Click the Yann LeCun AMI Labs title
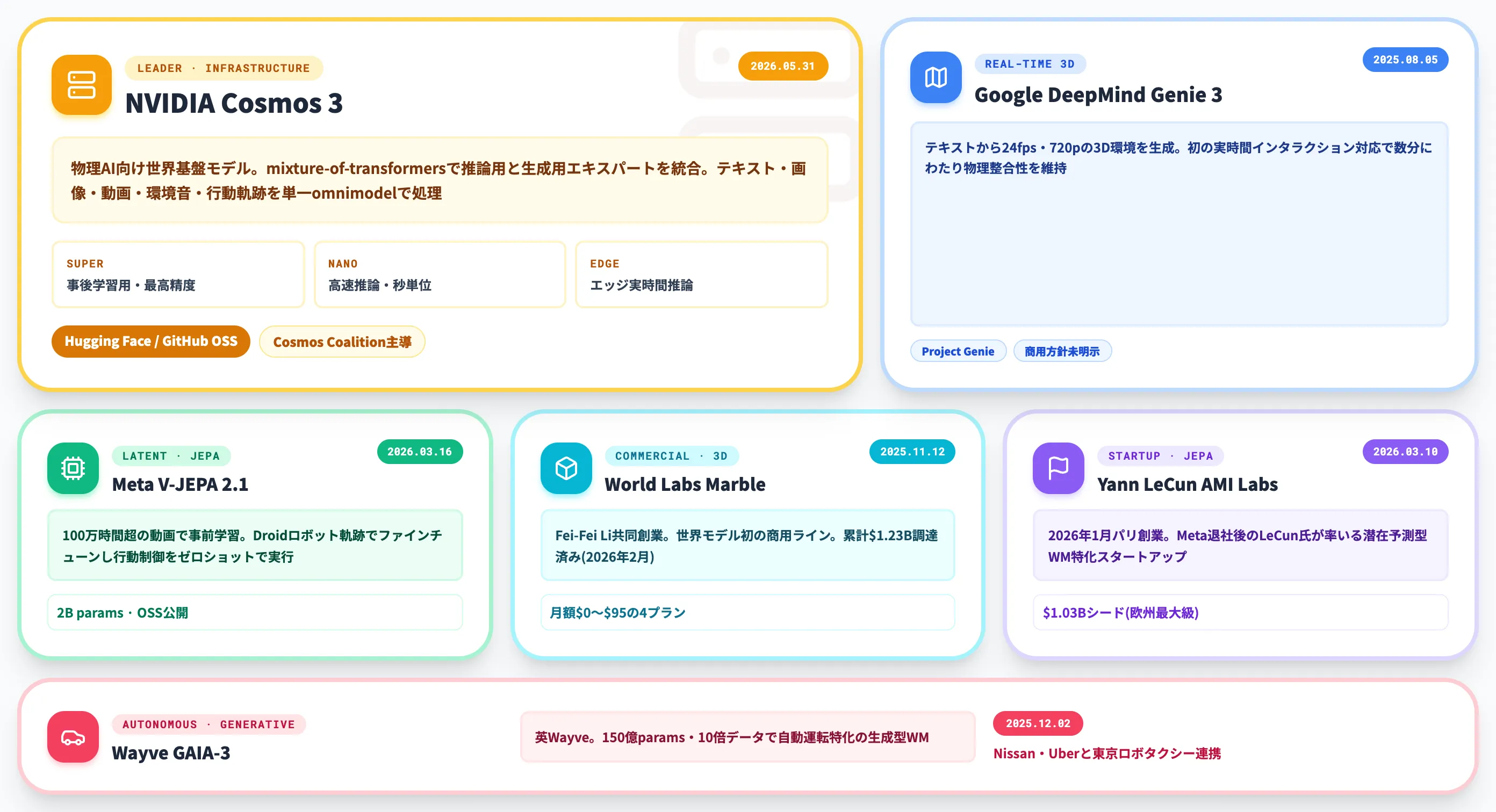 click(1188, 484)
